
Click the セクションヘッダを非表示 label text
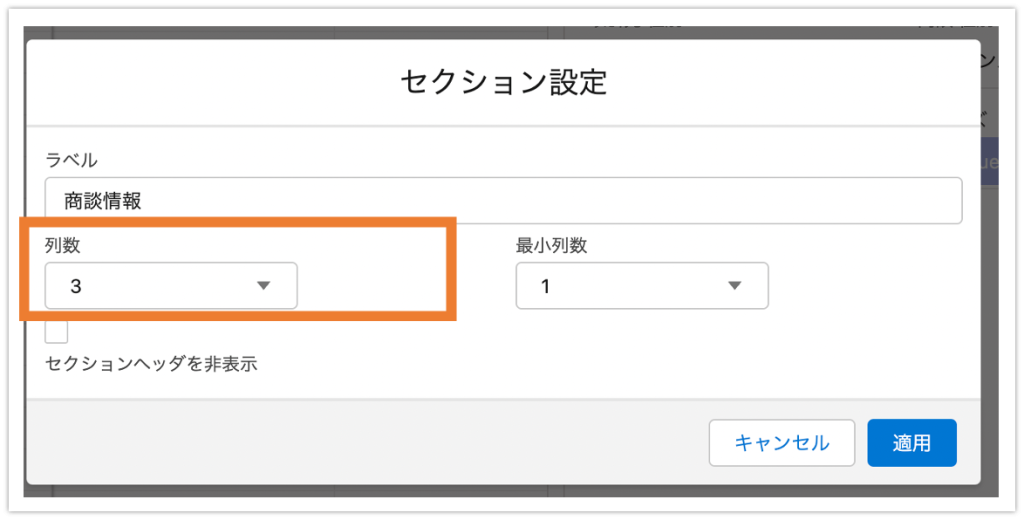click(x=151, y=364)
